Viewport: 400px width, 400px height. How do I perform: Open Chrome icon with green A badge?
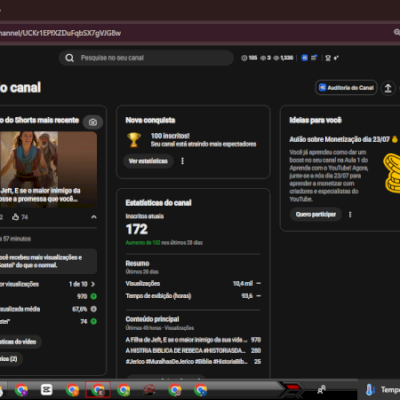124,389
